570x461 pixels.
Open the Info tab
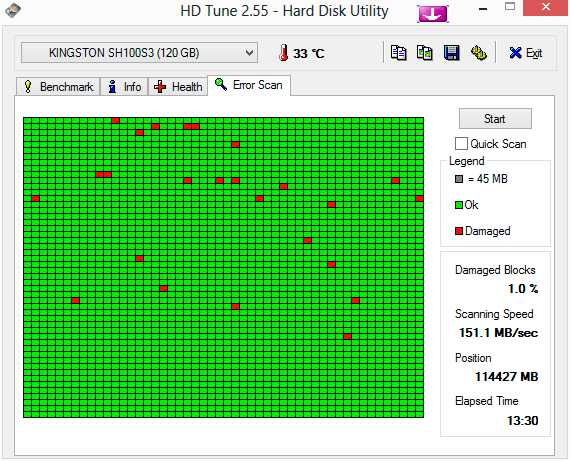tap(124, 87)
